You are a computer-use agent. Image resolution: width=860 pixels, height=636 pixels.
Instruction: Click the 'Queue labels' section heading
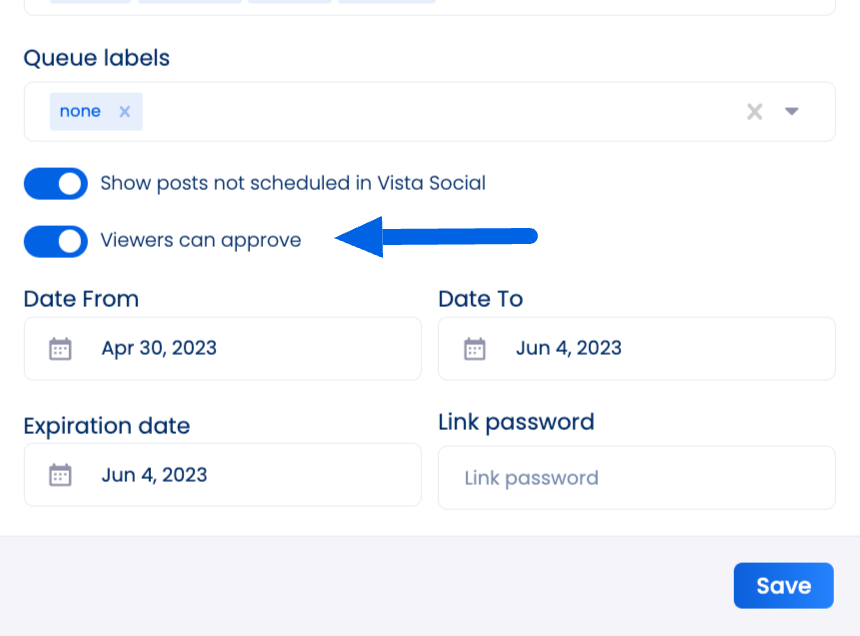[x=97, y=58]
